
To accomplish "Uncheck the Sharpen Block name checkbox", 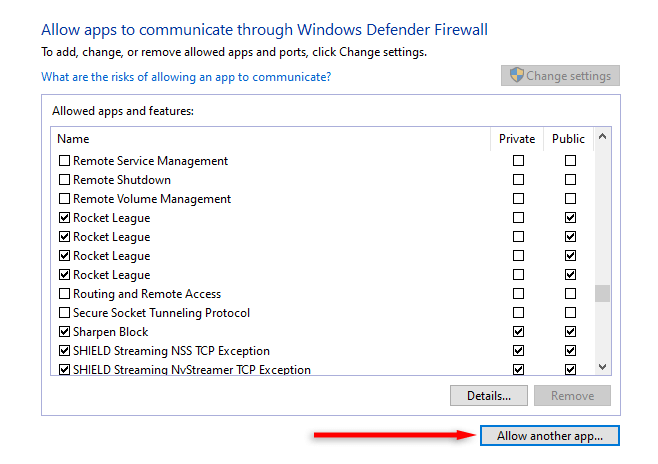I will [65, 332].
